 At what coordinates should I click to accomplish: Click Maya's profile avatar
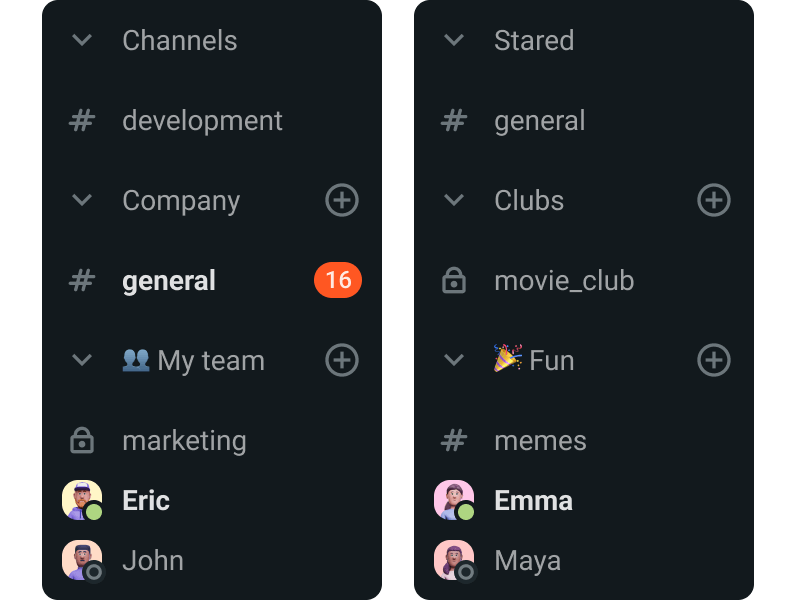(x=454, y=560)
